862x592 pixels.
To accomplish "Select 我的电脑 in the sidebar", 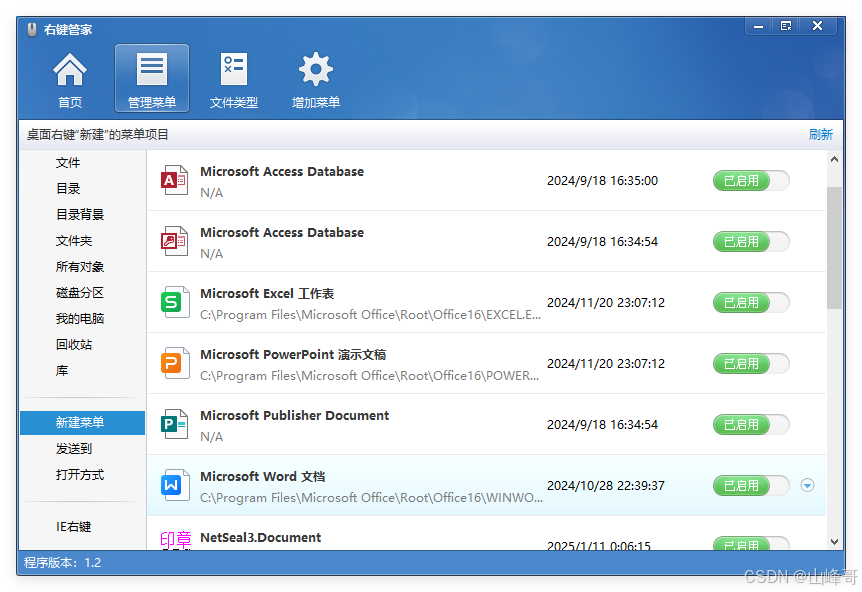I will pyautogui.click(x=82, y=318).
